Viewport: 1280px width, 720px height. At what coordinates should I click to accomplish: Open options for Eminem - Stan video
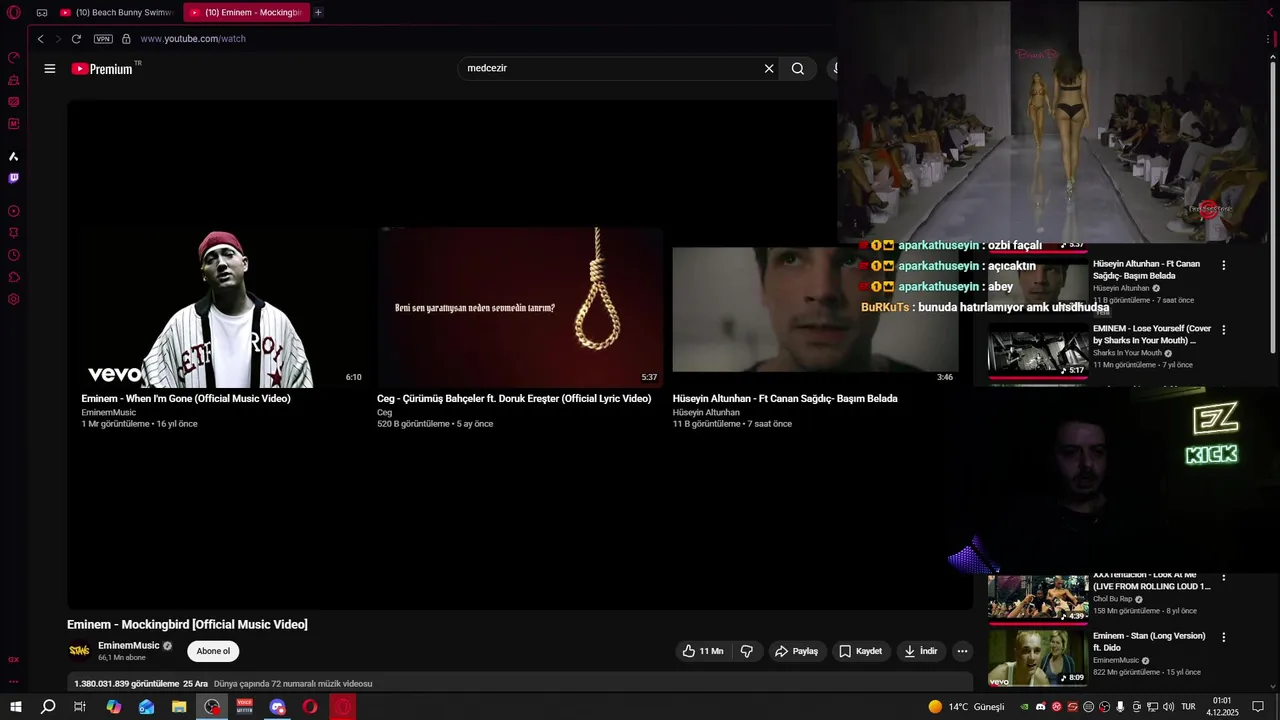click(1223, 637)
